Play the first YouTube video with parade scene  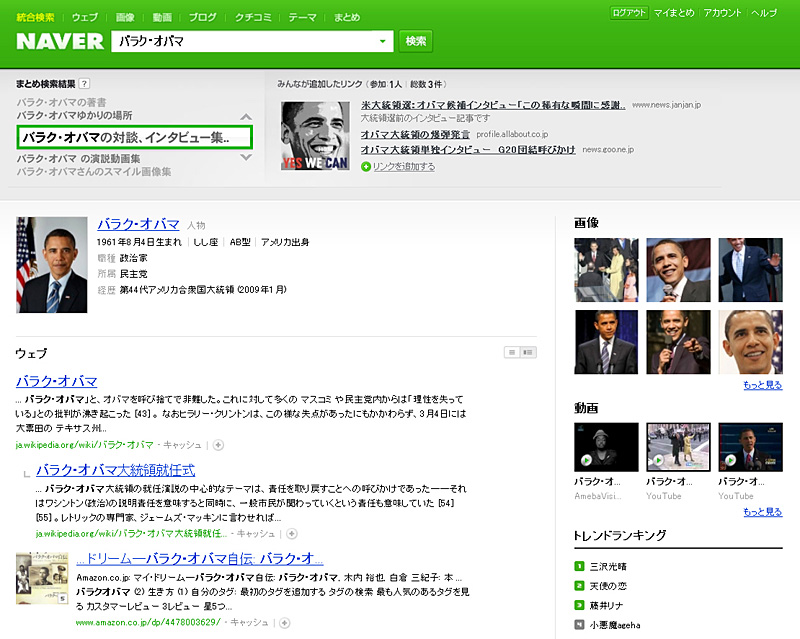click(679, 447)
